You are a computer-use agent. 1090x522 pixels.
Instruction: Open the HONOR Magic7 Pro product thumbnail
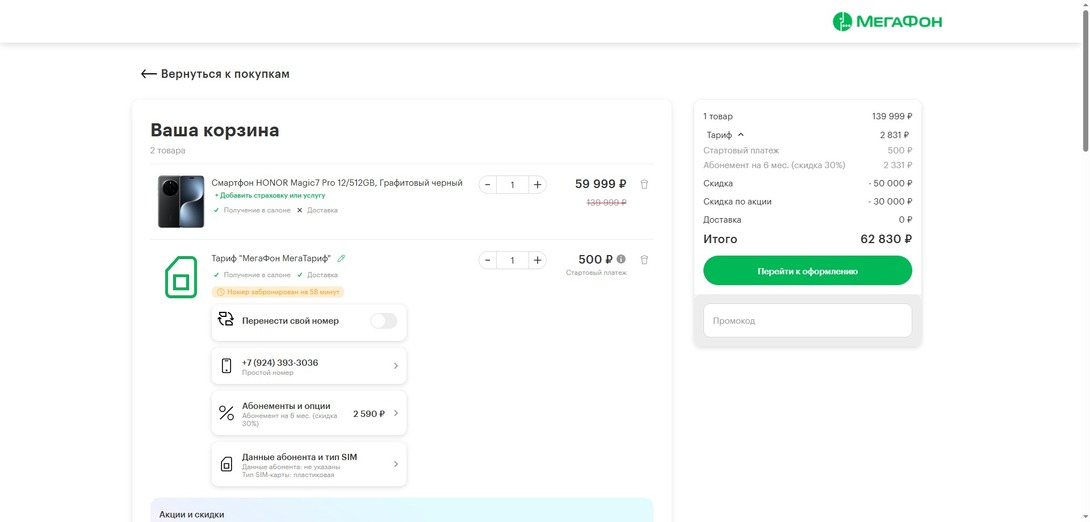pyautogui.click(x=181, y=201)
